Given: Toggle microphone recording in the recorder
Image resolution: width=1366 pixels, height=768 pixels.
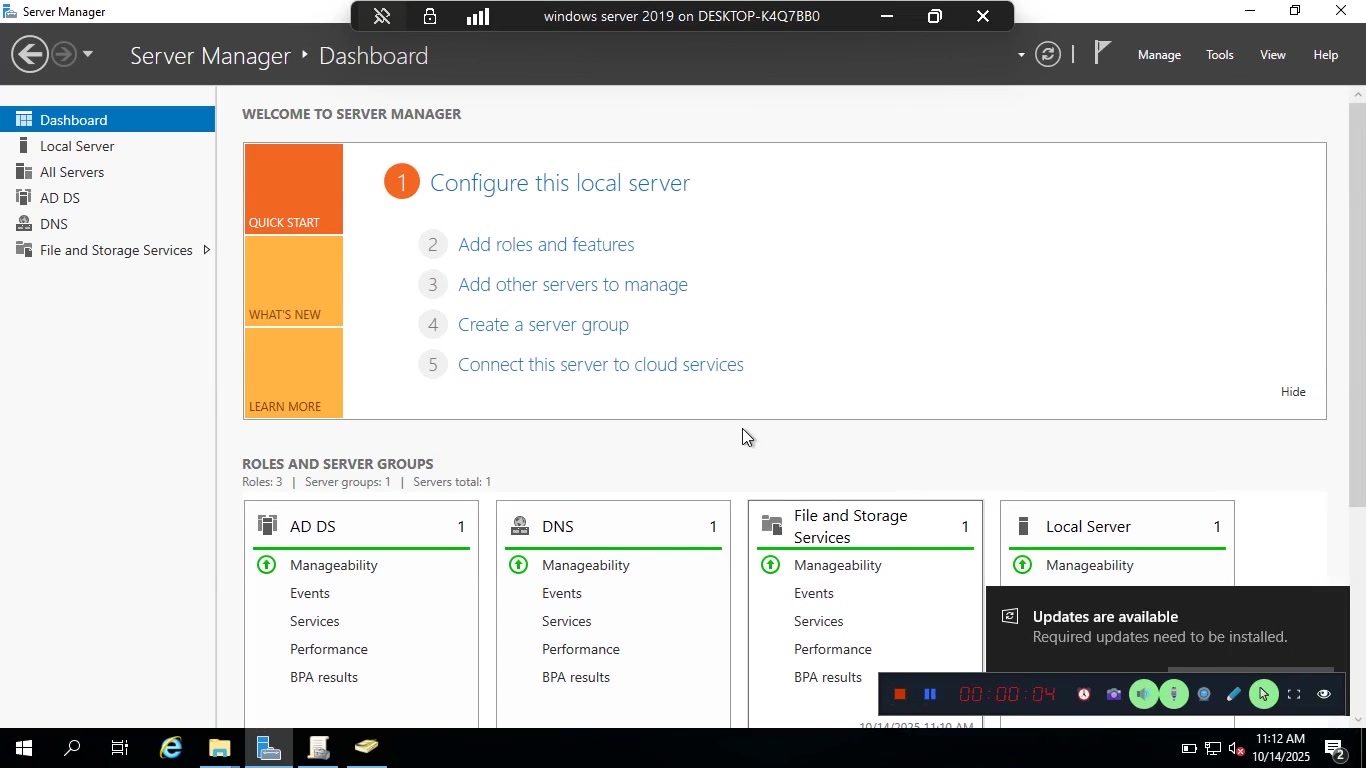Looking at the screenshot, I should coord(1174,694).
